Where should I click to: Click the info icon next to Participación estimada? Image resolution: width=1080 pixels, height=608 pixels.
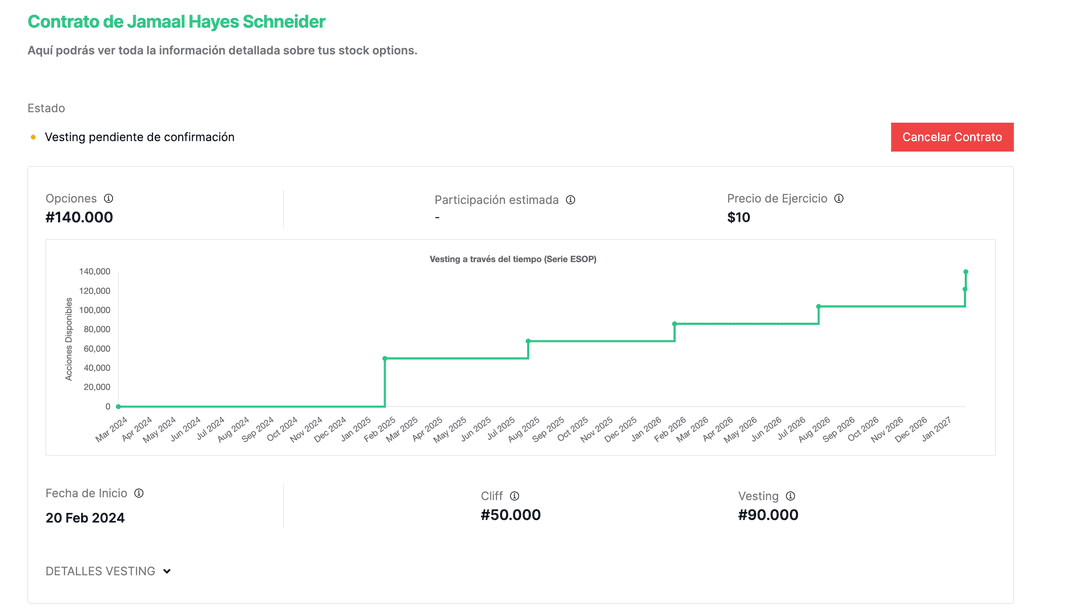571,200
